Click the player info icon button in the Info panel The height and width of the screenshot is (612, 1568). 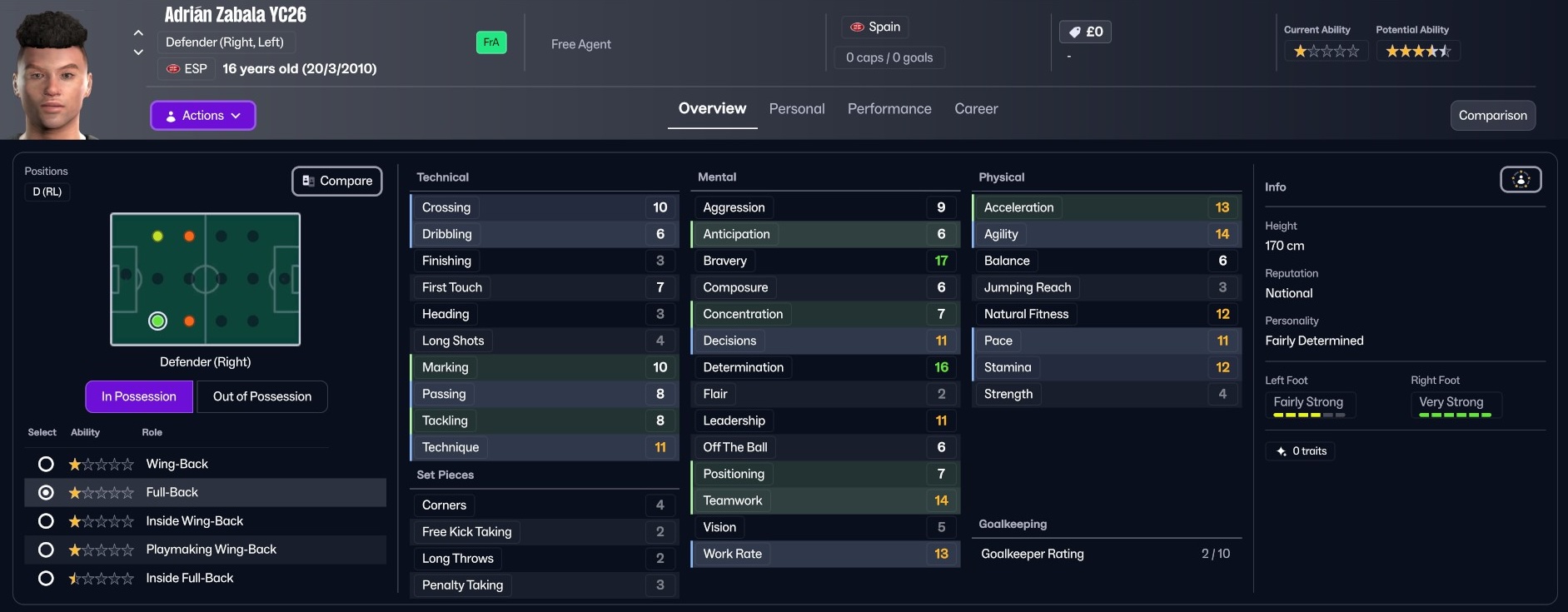coord(1521,180)
